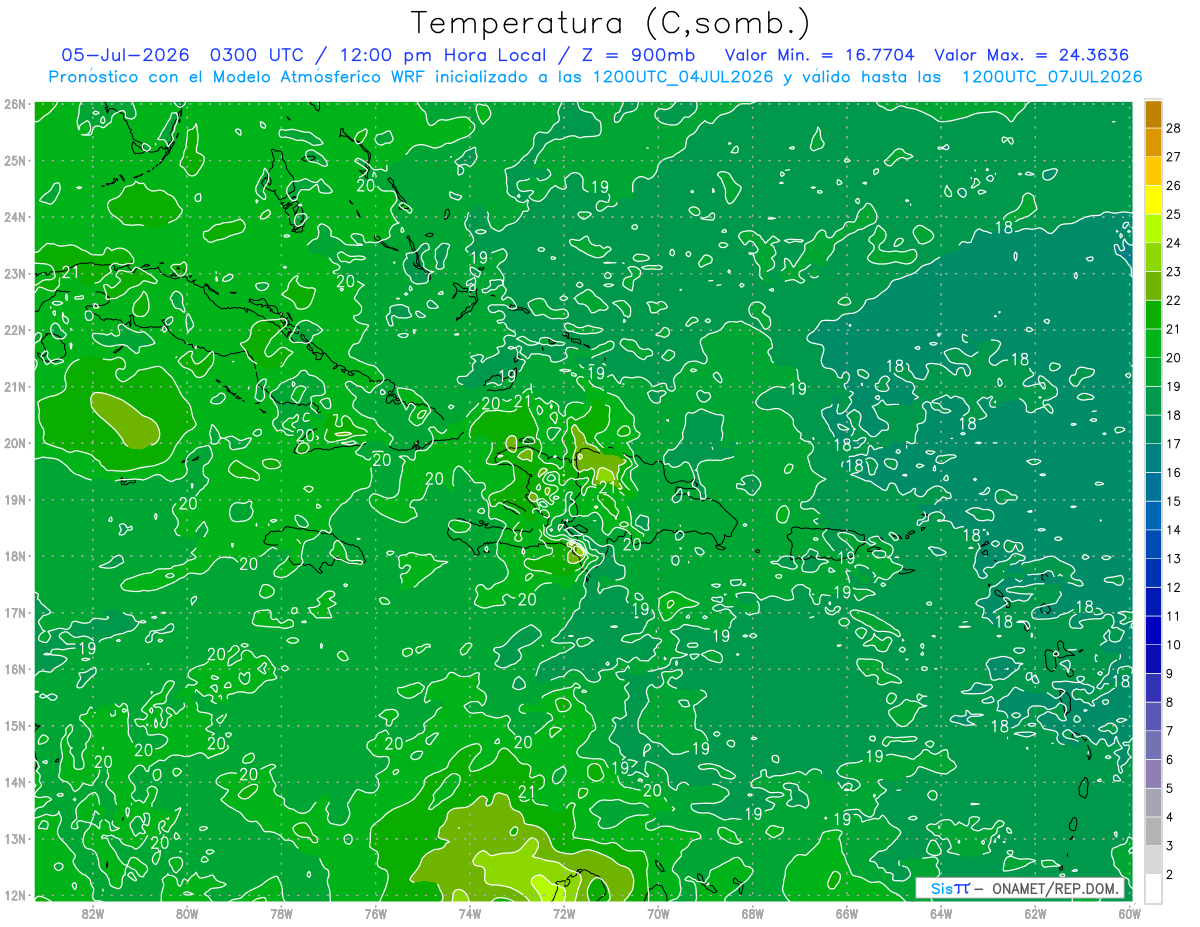Click the 25N latitude axis label
This screenshot has width=1200, height=927.
tap(15, 161)
